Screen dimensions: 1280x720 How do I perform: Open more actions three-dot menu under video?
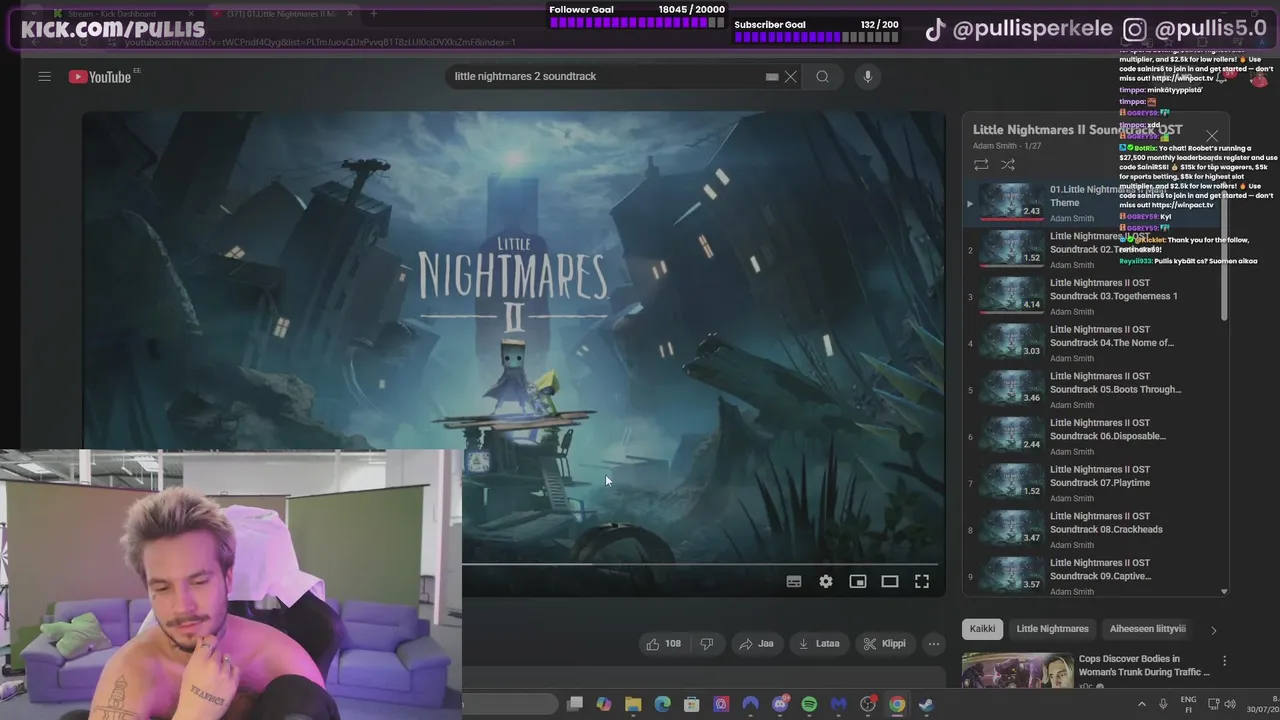coord(933,643)
